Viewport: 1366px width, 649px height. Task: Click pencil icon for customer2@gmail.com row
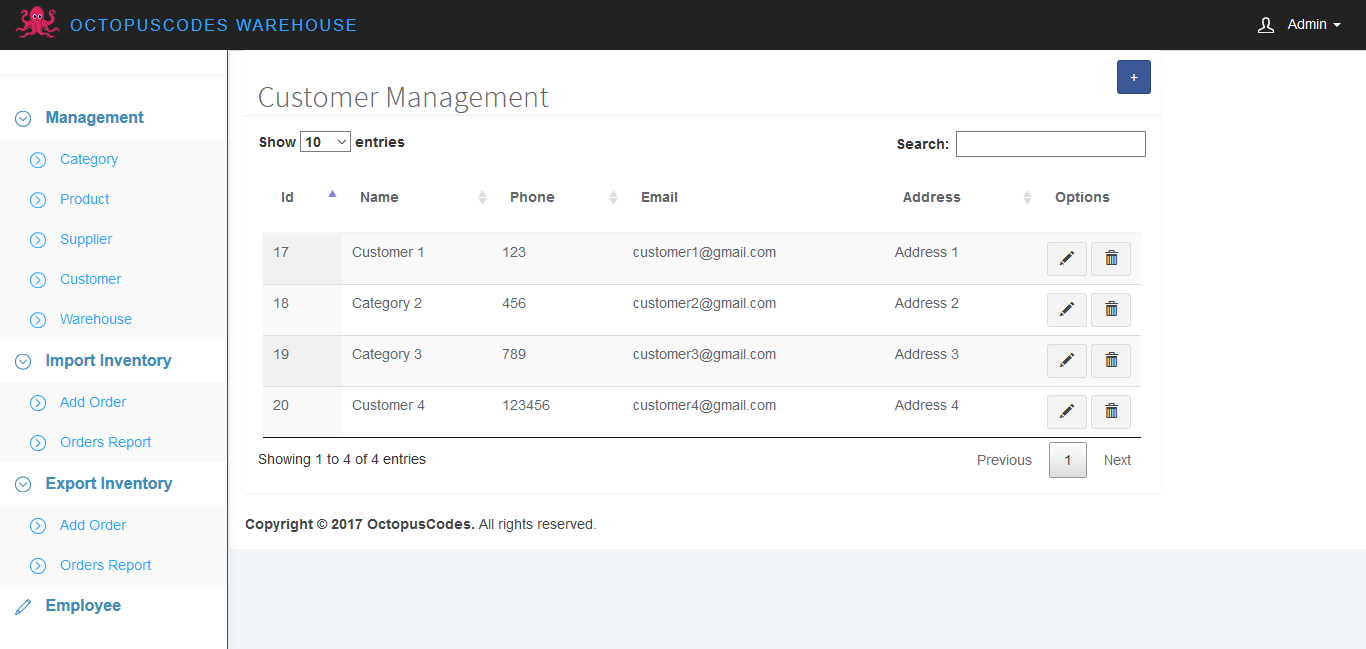coord(1067,310)
